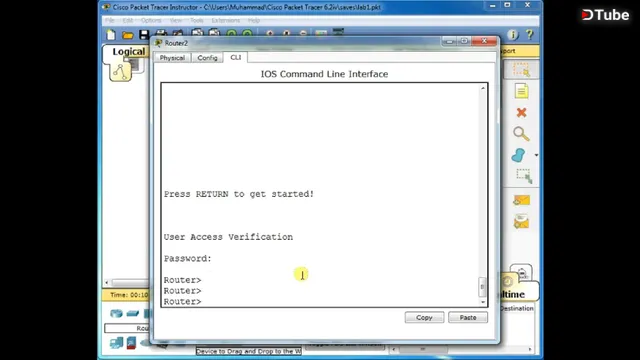Click the Add Complex PDU envelope icon
Screen dimensions: 640x360
coord(521,222)
